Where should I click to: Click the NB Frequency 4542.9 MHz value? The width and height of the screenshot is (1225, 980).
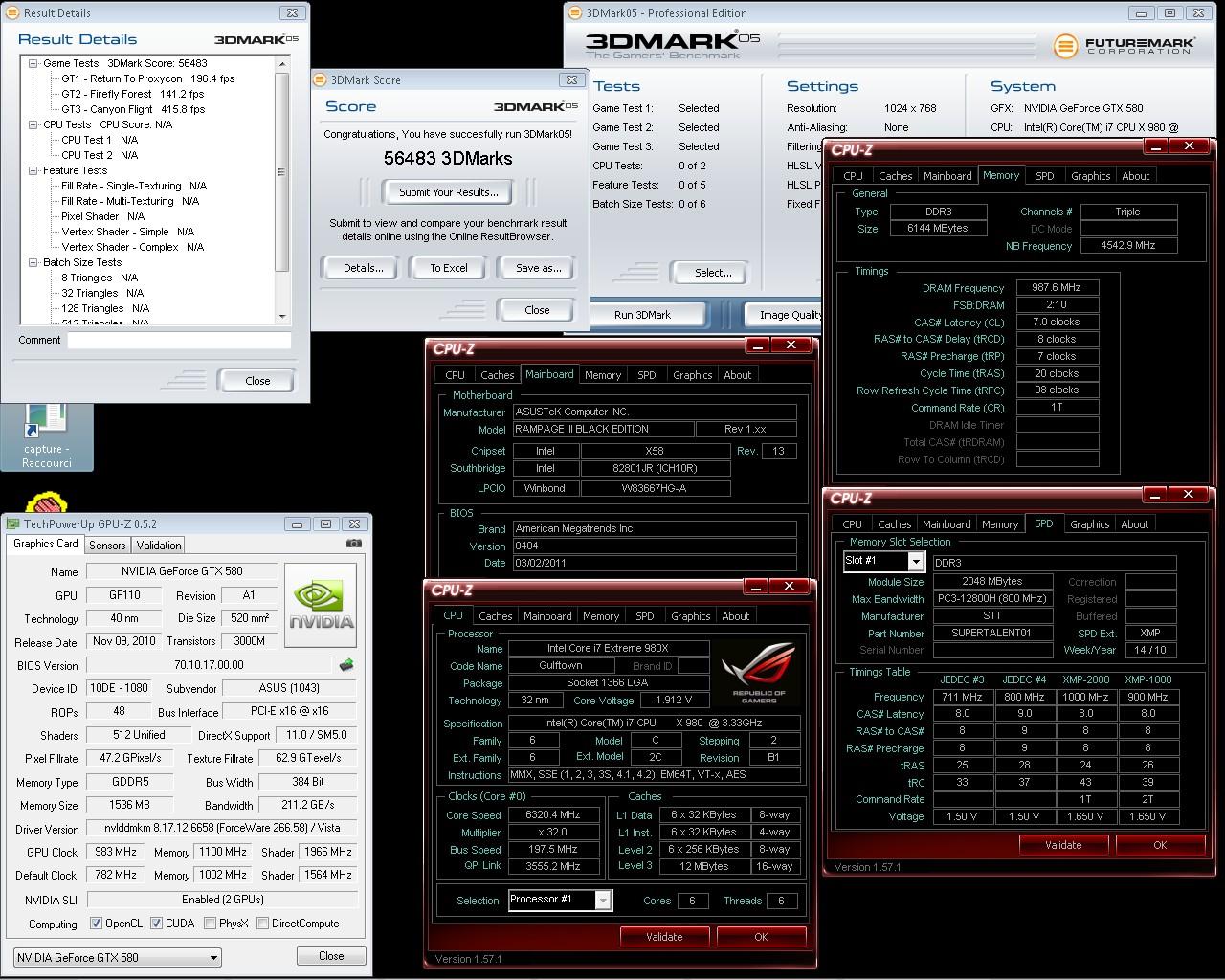tap(1128, 246)
